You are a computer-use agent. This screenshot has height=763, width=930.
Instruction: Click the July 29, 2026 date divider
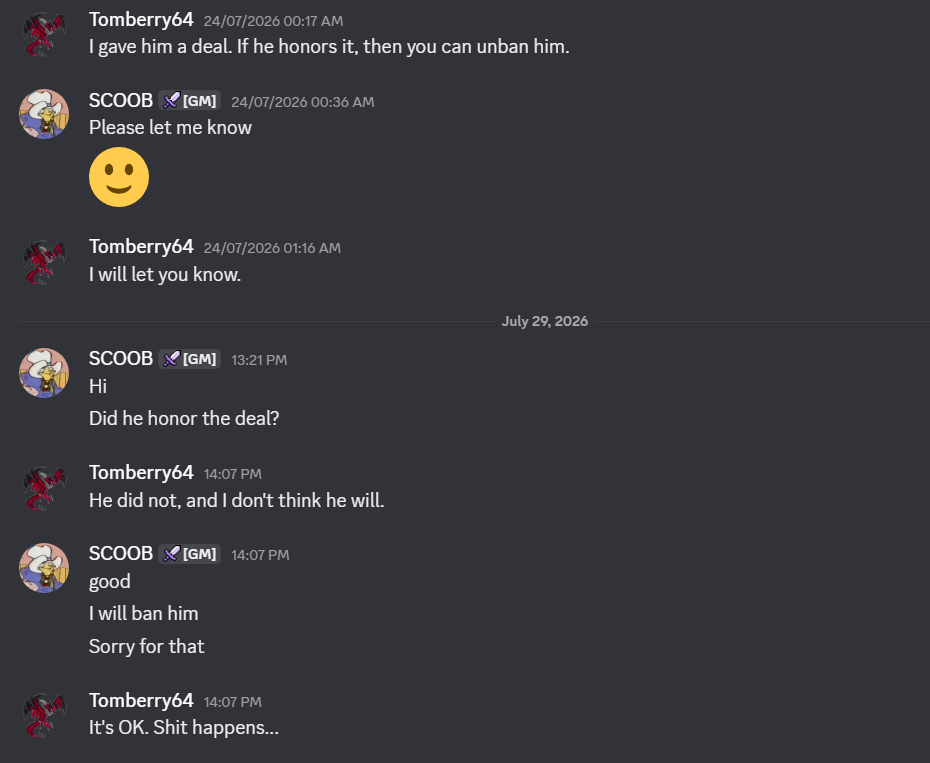click(544, 321)
